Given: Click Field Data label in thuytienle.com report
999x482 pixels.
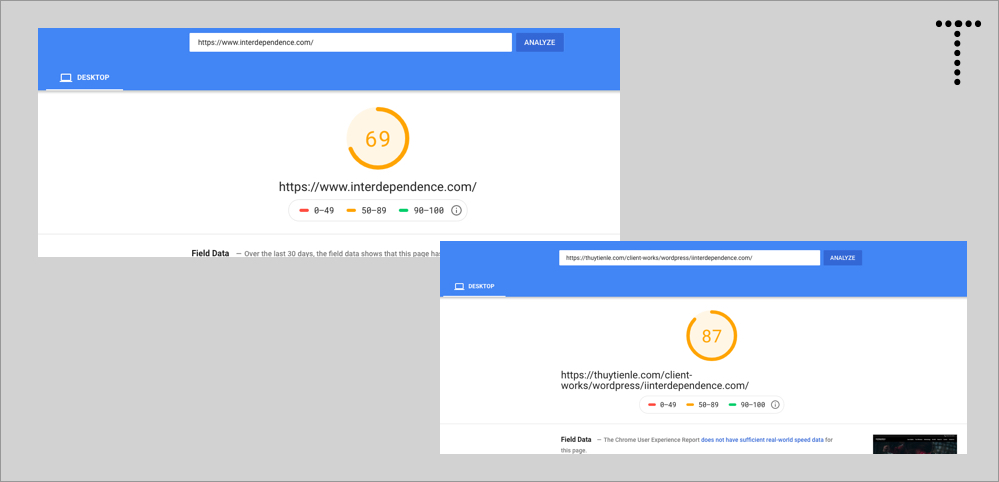Looking at the screenshot, I should click(576, 439).
